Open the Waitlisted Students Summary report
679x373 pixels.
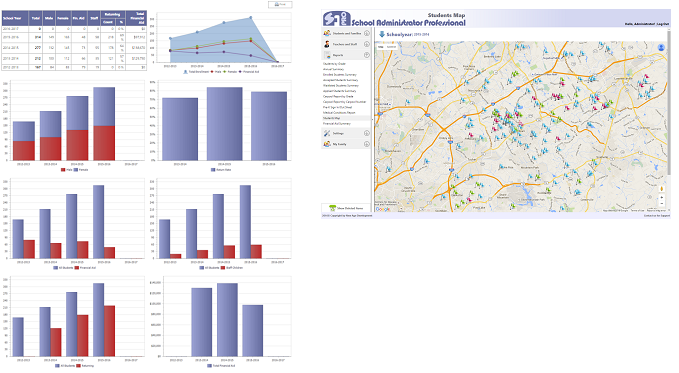341,85
